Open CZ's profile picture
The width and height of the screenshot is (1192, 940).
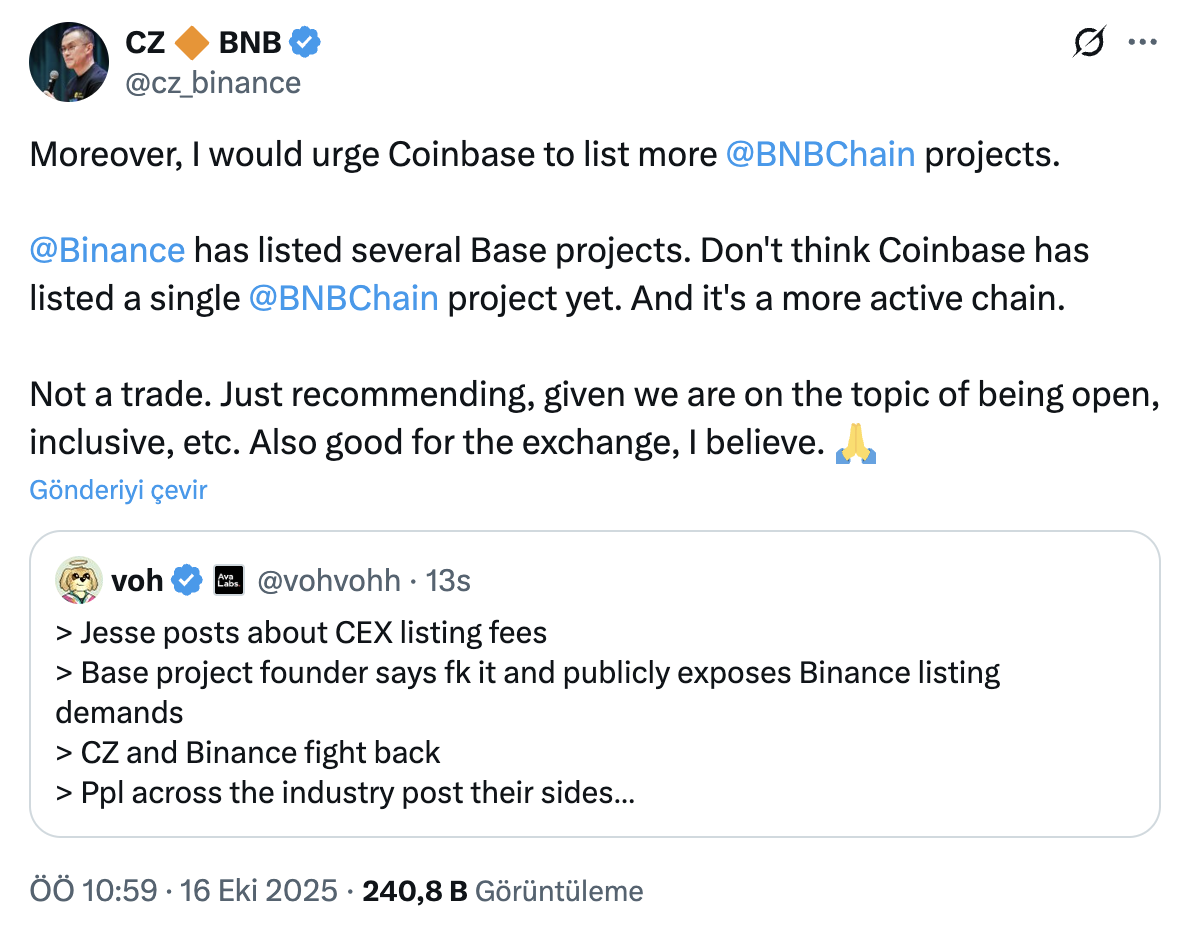[x=69, y=60]
